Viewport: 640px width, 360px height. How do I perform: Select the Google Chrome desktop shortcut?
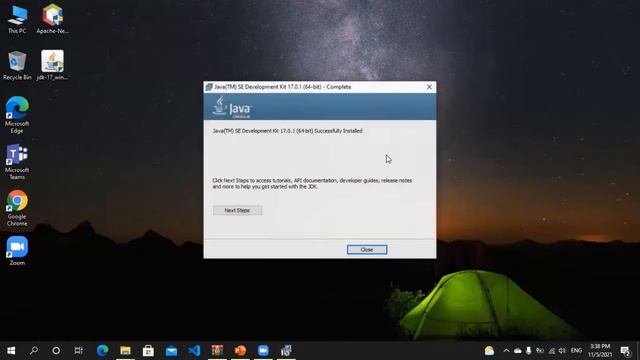[17, 208]
